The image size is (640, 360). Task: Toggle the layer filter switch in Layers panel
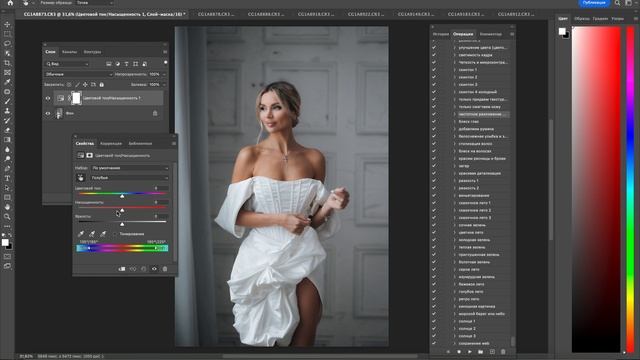[165, 63]
